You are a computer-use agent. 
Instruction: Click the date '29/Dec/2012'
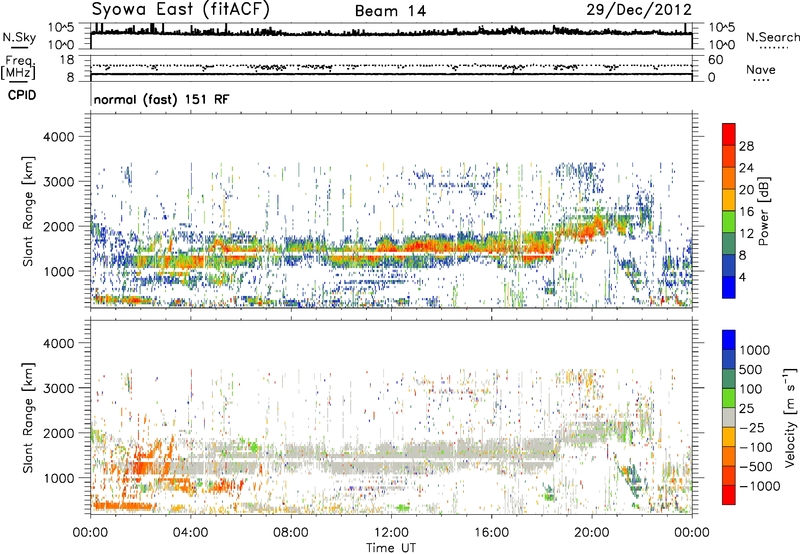pyautogui.click(x=639, y=9)
